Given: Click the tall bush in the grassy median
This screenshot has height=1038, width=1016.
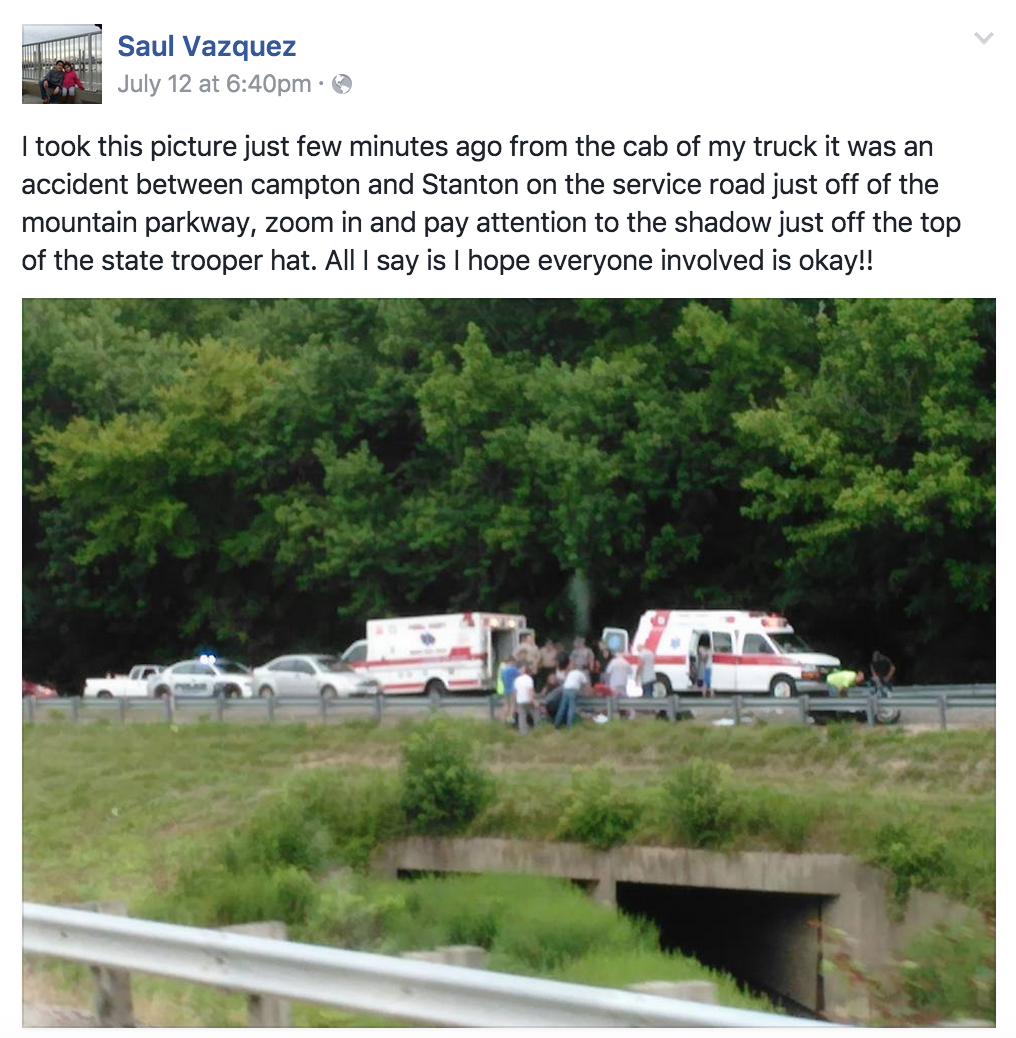Looking at the screenshot, I should coord(443,776).
